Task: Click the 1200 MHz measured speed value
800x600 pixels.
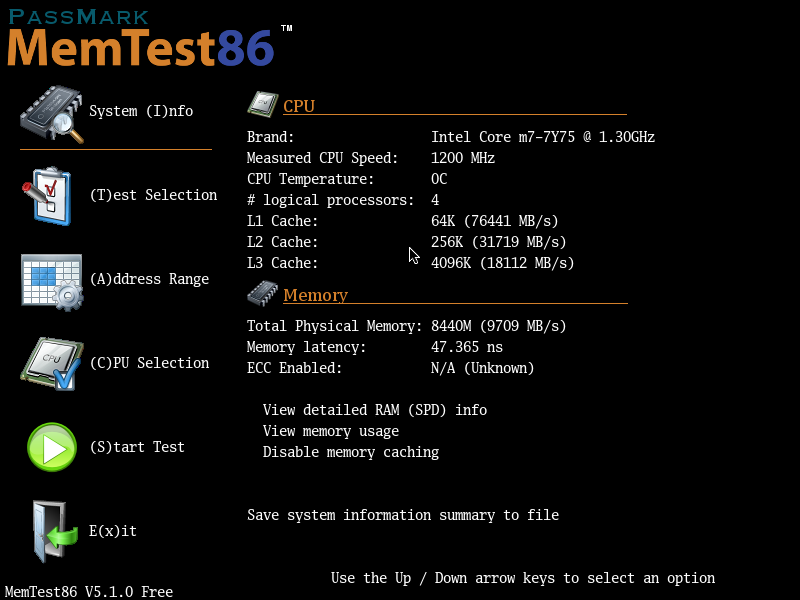Action: click(x=463, y=158)
